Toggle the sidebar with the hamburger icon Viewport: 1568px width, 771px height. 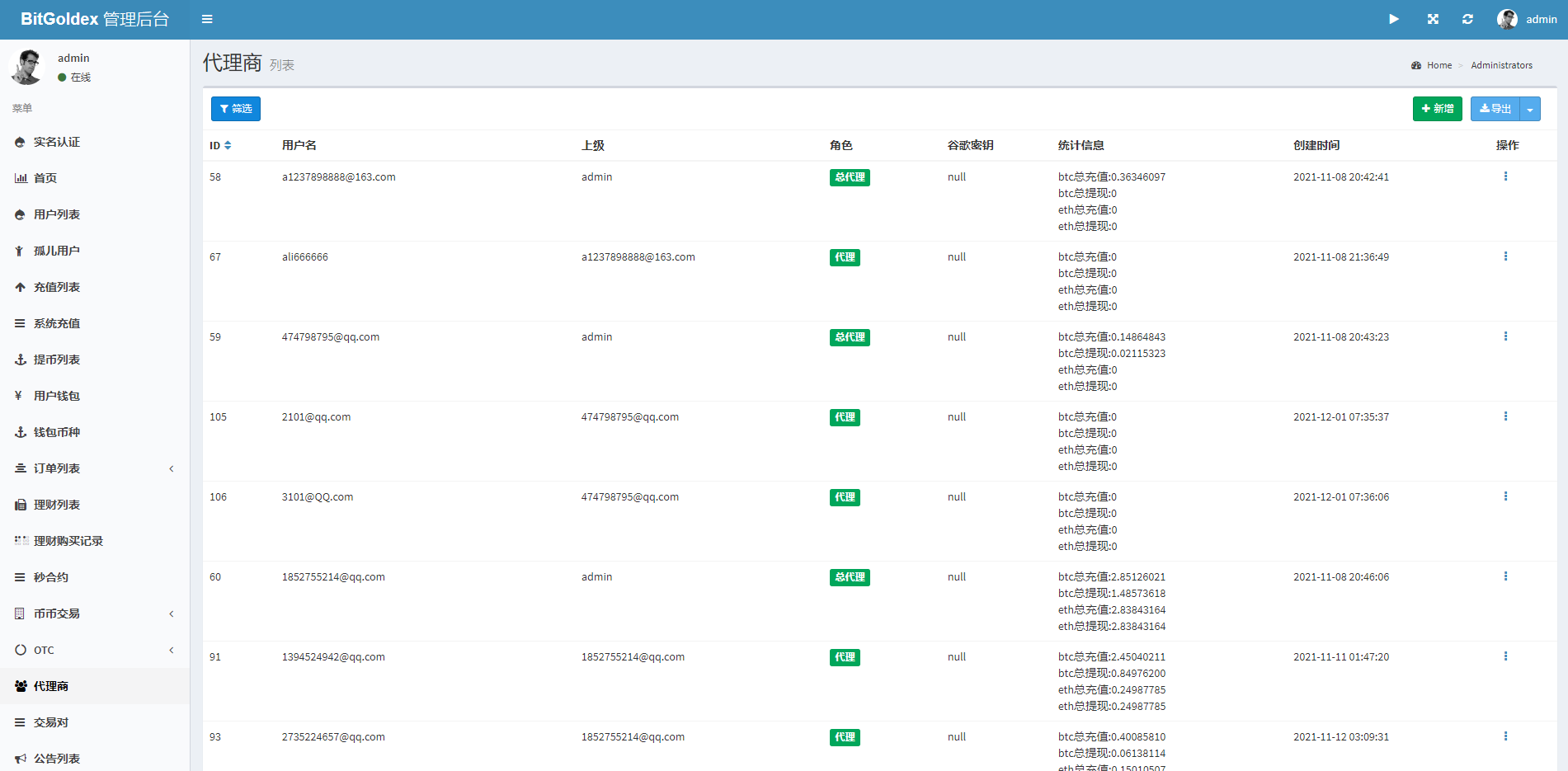pyautogui.click(x=207, y=18)
